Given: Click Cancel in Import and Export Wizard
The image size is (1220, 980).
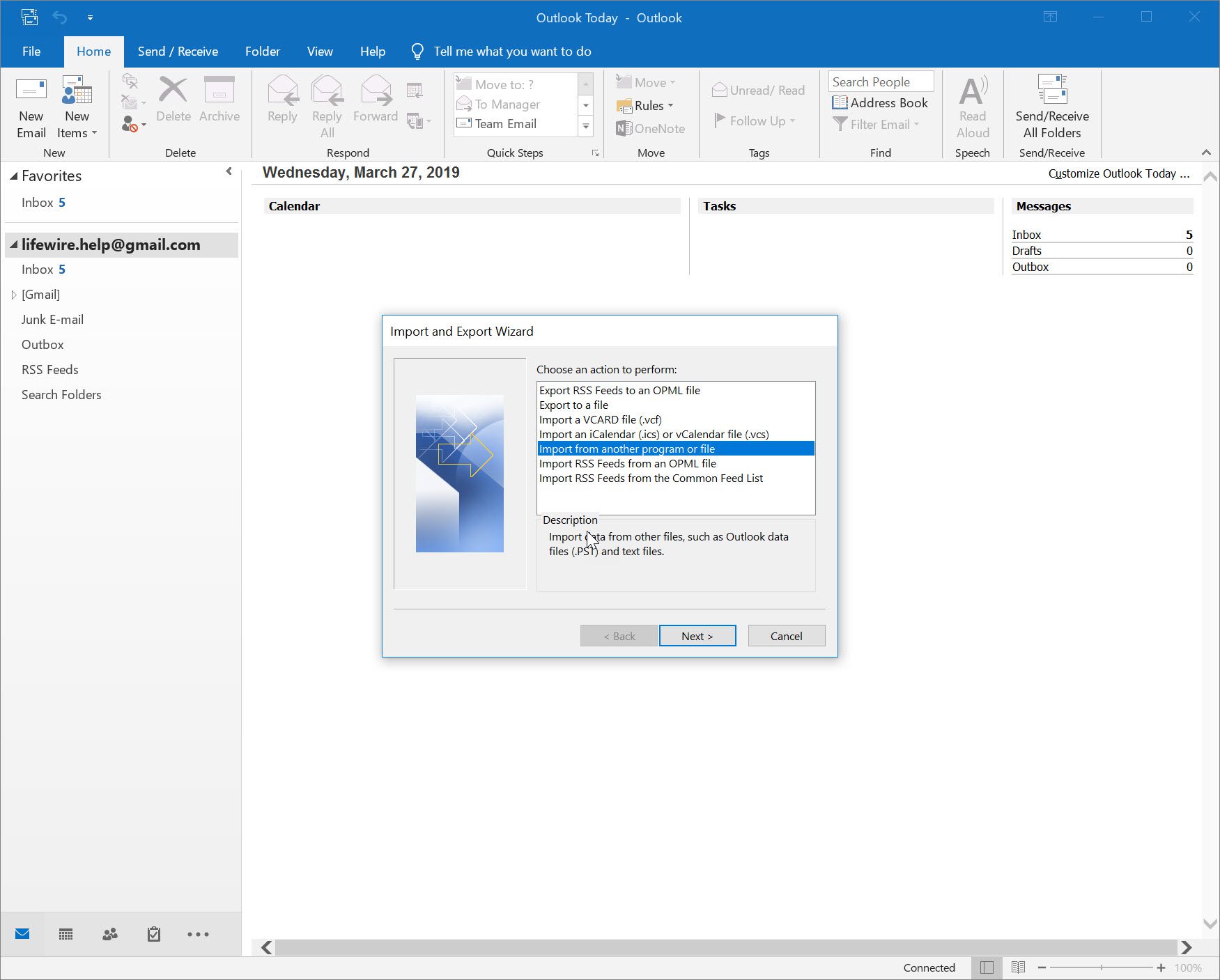Looking at the screenshot, I should [787, 636].
